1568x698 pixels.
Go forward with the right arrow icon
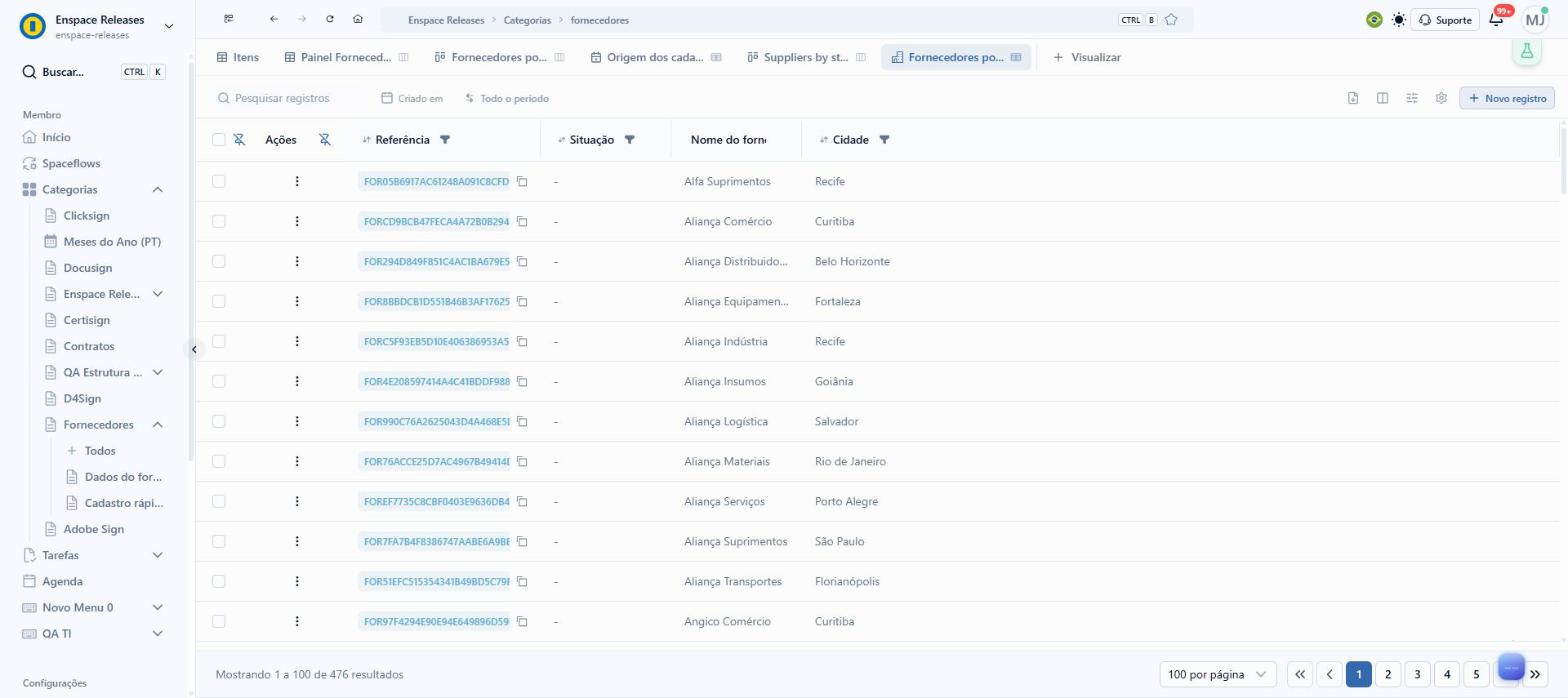[x=302, y=19]
